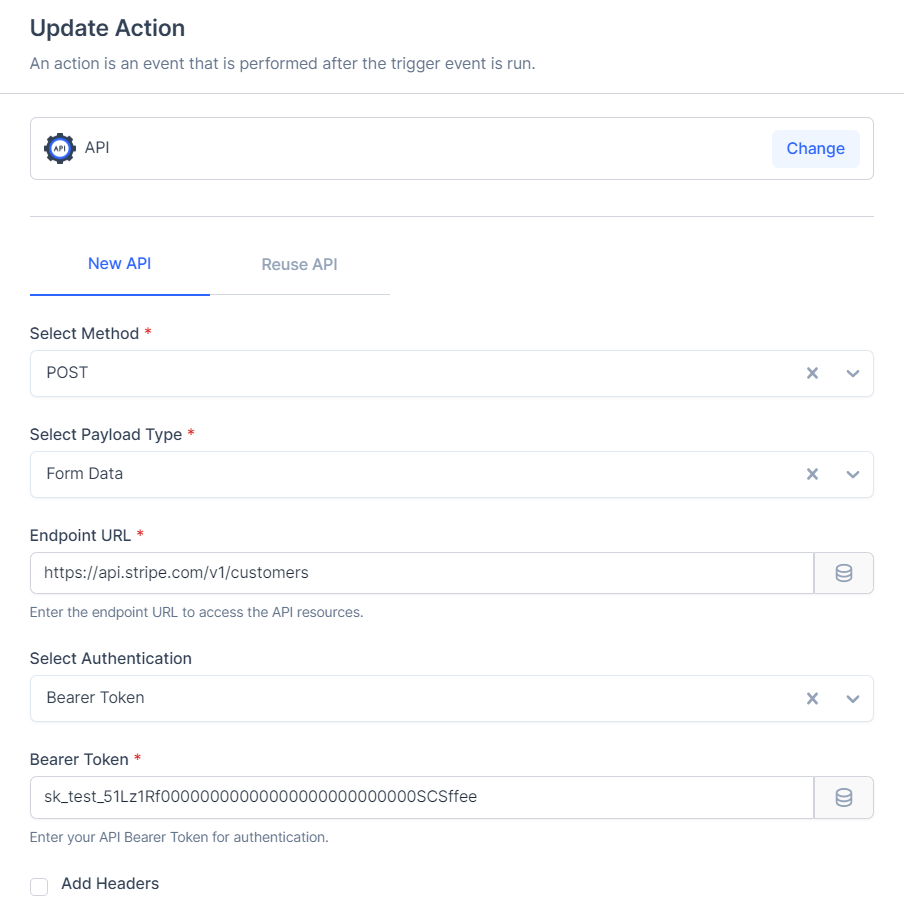This screenshot has height=900, width=904.
Task: Open data picker beside Endpoint URL
Action: pos(843,573)
